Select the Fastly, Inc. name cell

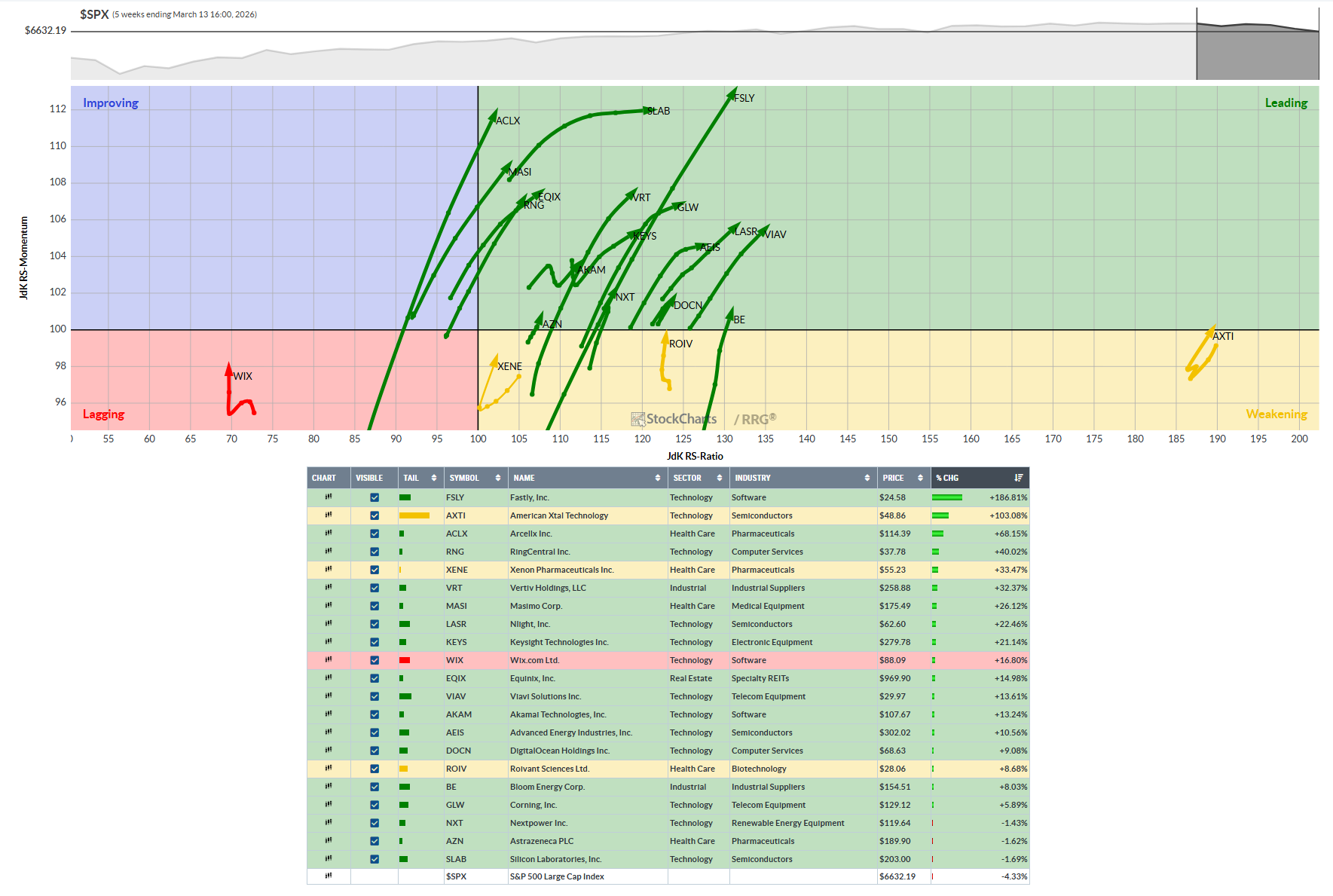click(x=587, y=497)
